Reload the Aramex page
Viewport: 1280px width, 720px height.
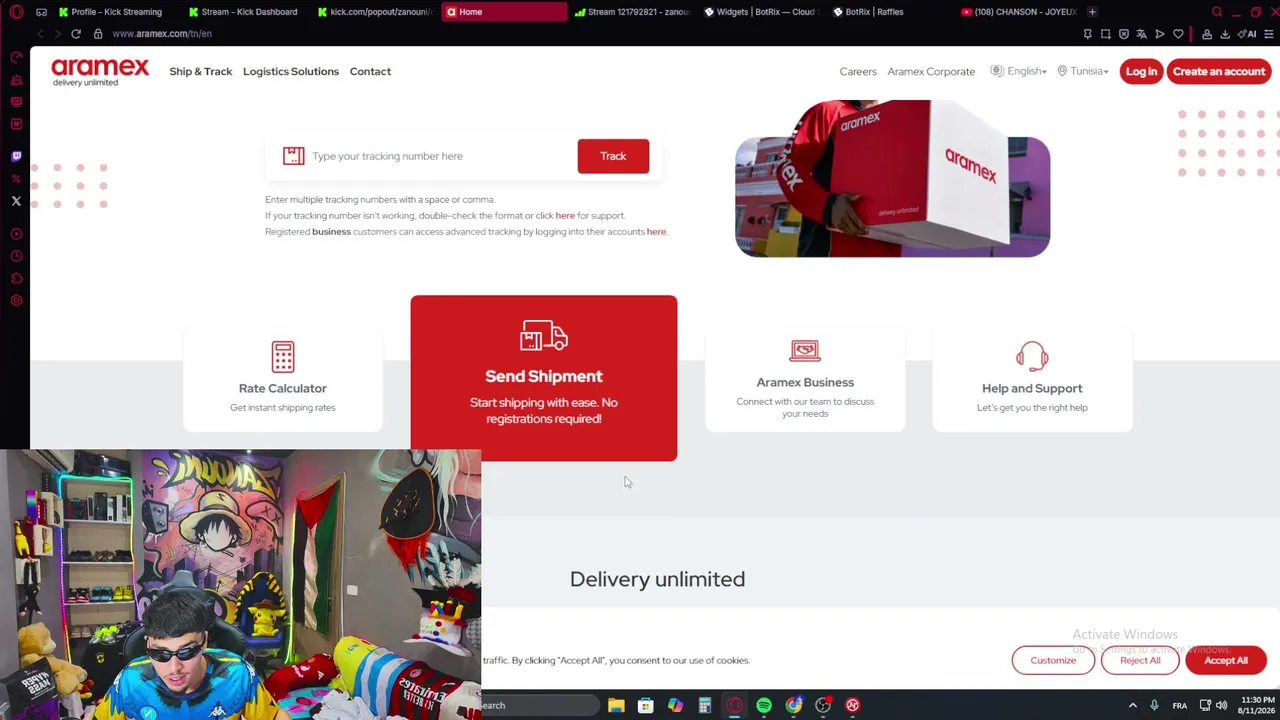coord(76,34)
